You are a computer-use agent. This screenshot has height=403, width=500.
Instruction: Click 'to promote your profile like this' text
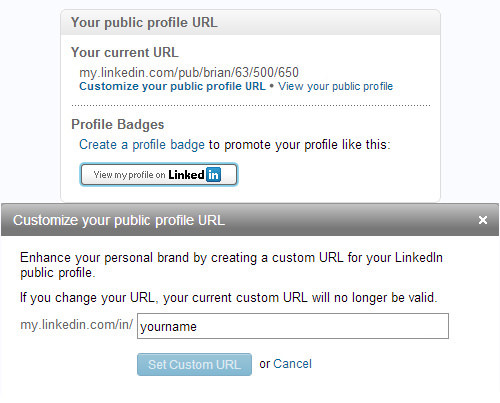coord(299,145)
